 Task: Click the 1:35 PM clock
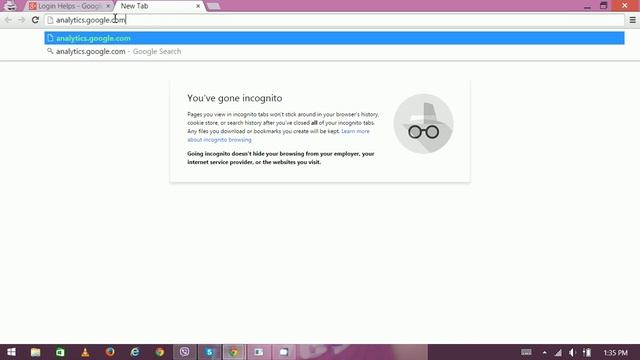616,352
